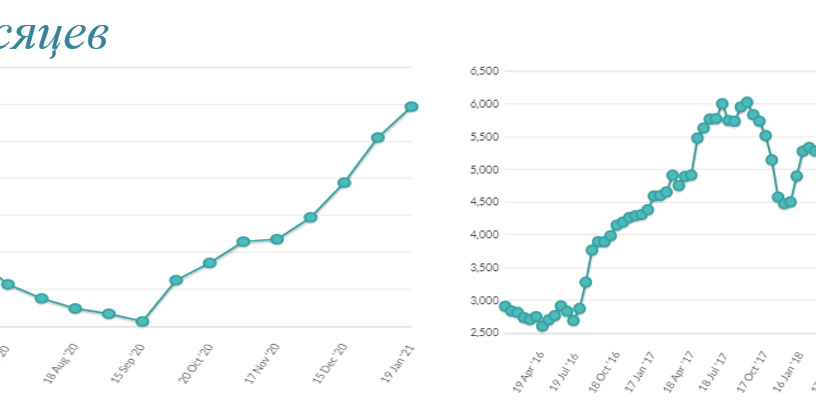Select the lowest data point on left chart

pos(142,322)
